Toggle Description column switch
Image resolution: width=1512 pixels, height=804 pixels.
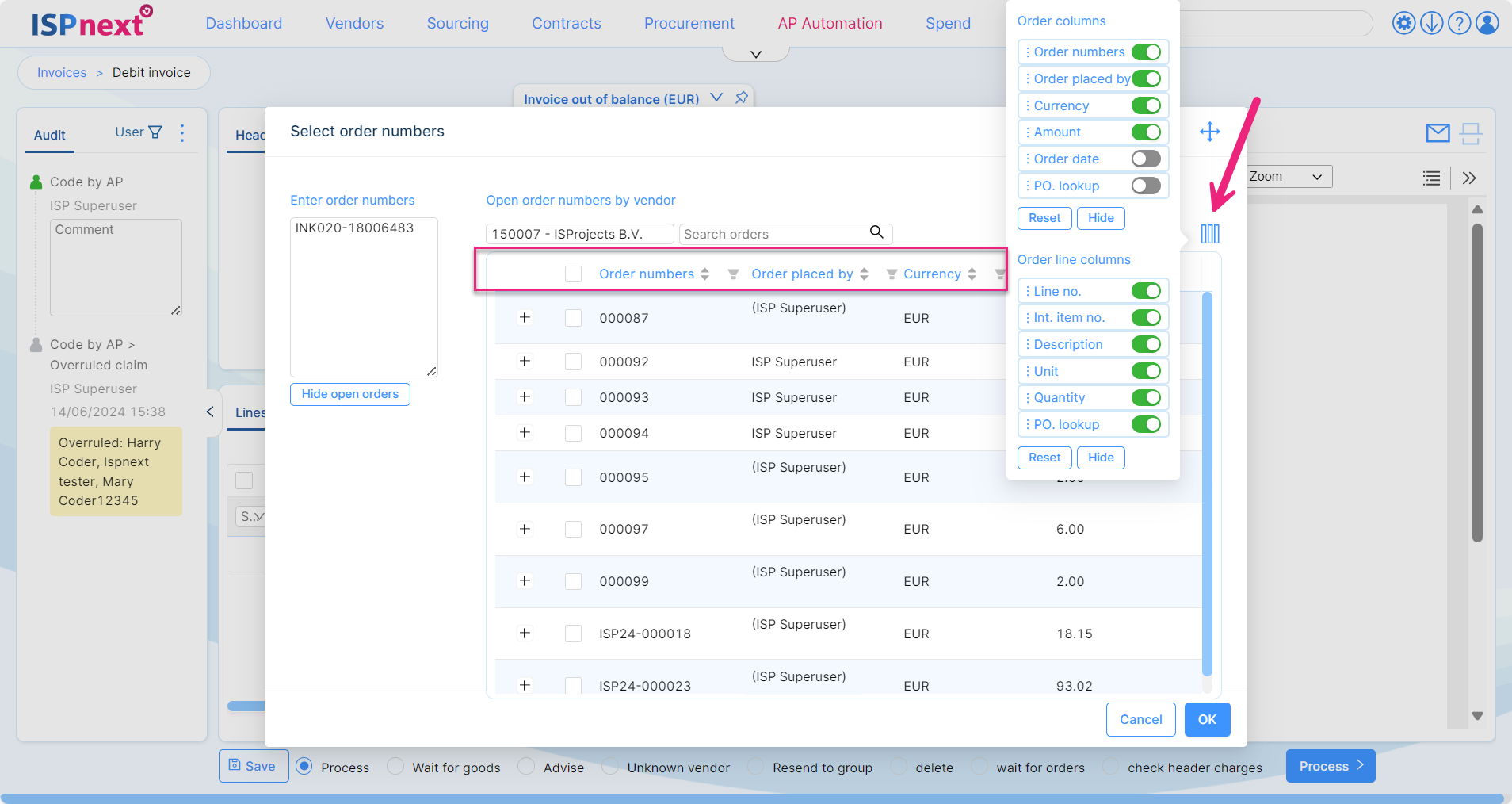tap(1146, 344)
